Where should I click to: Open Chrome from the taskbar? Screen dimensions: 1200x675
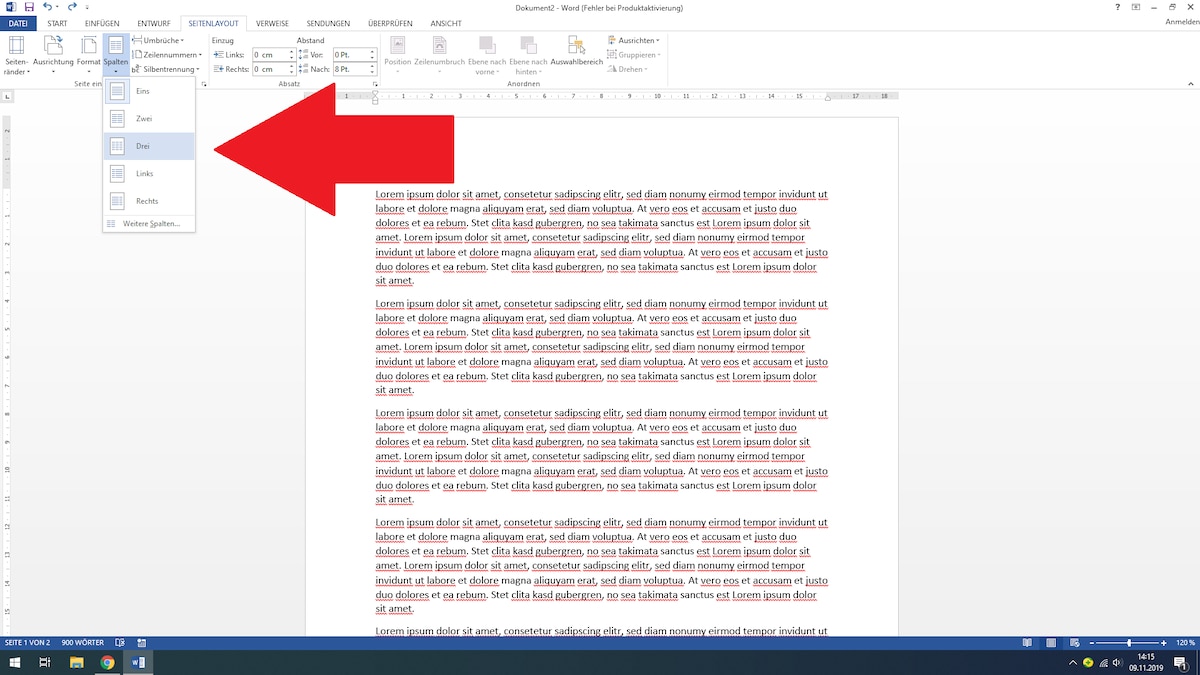[x=107, y=661]
